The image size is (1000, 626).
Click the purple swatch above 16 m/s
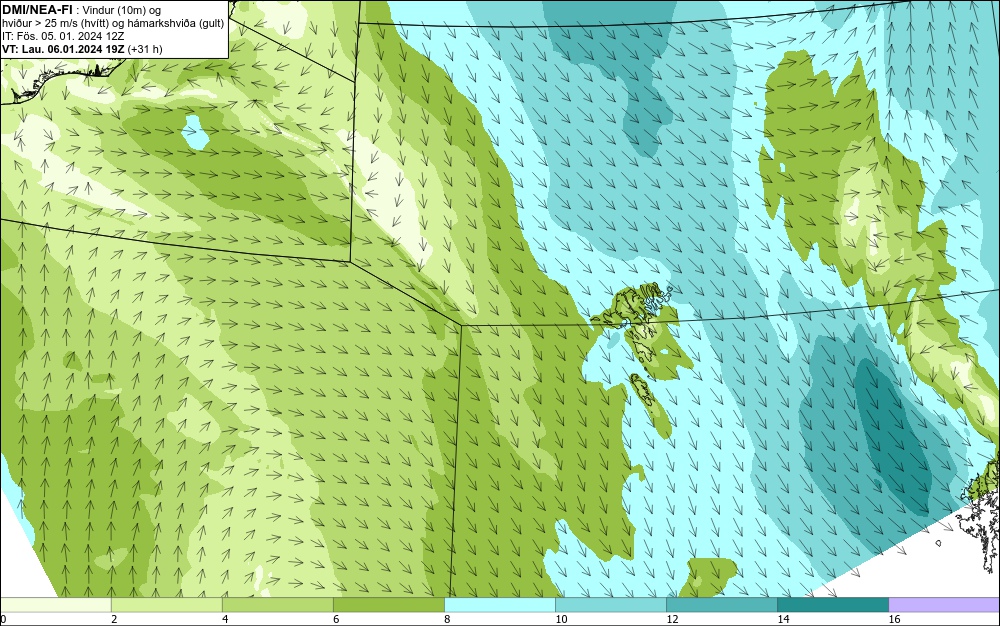pyautogui.click(x=944, y=604)
